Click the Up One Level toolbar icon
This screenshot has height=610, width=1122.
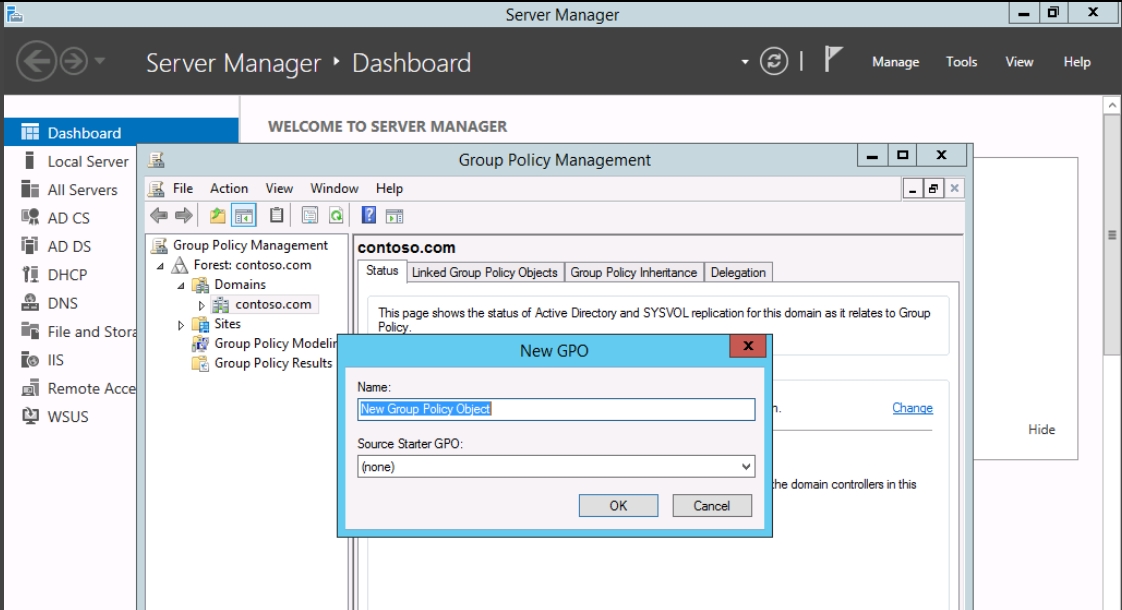tap(218, 215)
